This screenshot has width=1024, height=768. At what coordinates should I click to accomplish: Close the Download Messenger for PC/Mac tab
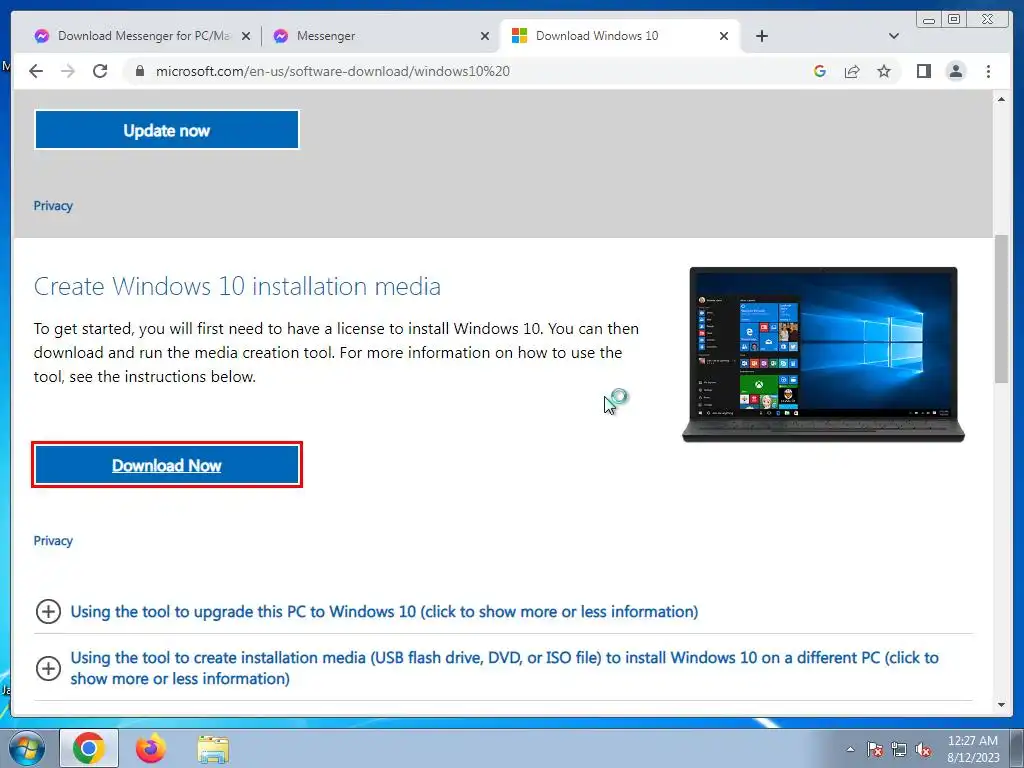coord(246,36)
